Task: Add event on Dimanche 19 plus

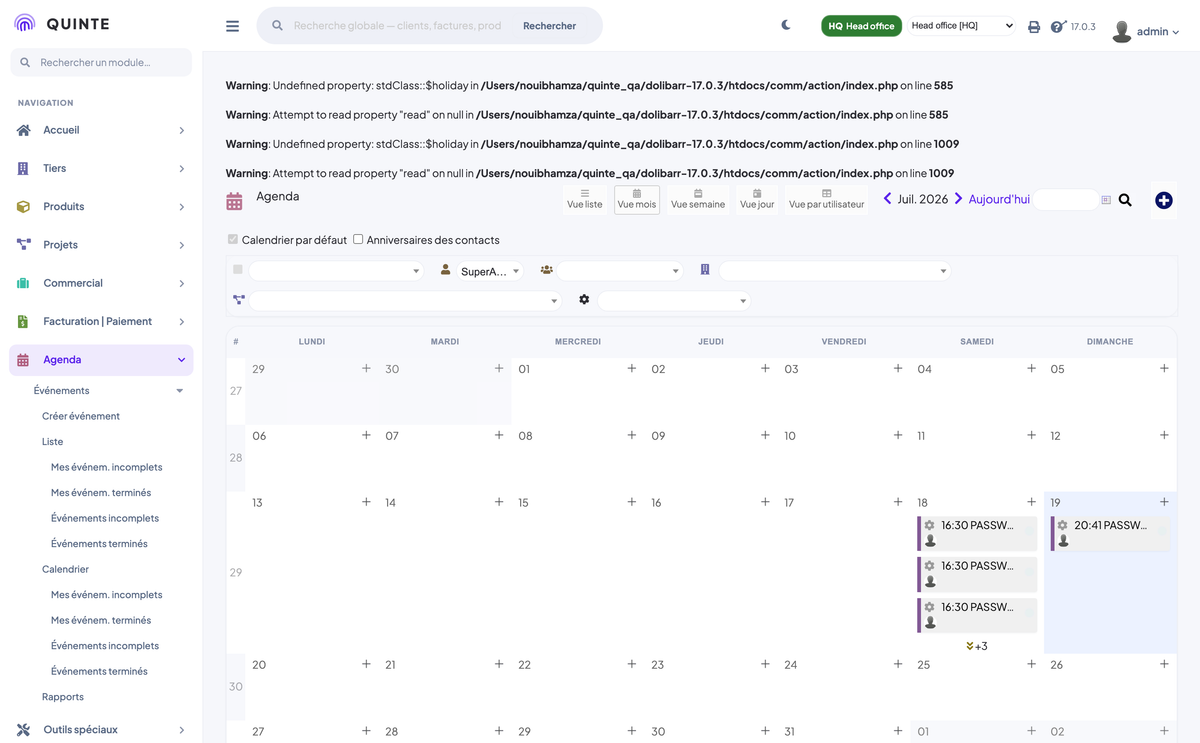Action: (1164, 502)
